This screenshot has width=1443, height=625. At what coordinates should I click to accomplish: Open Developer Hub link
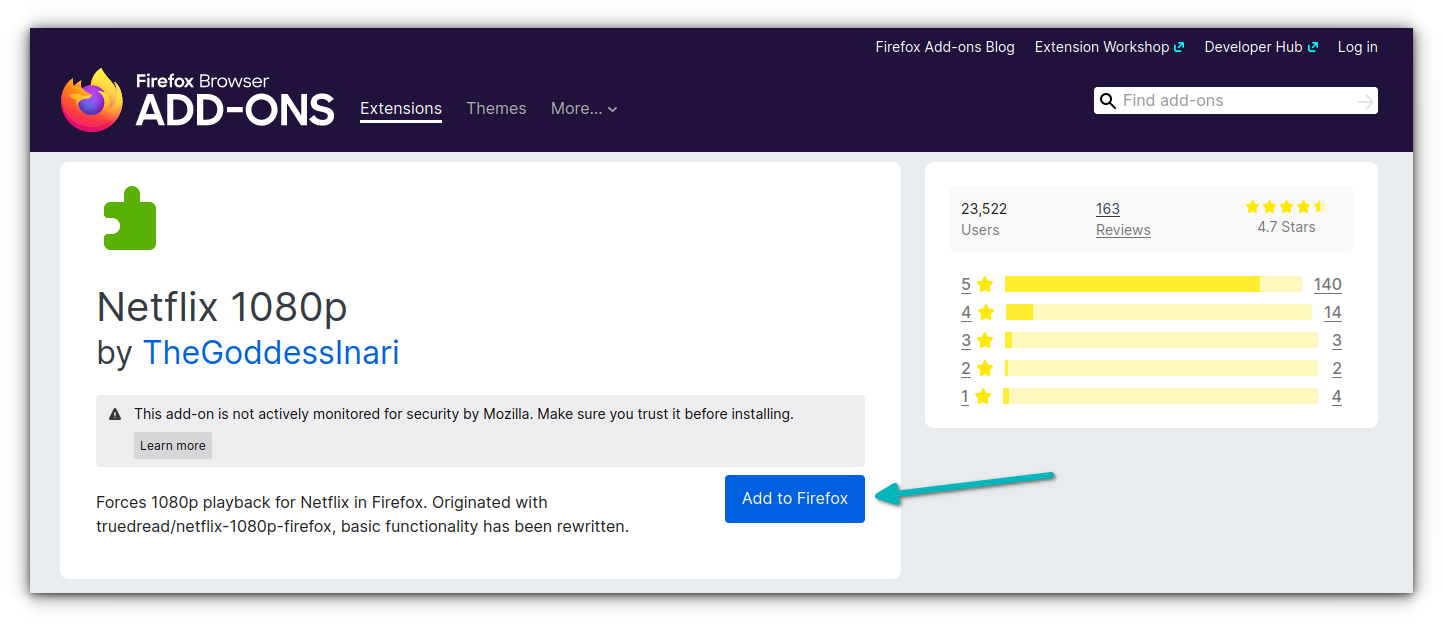[x=1261, y=47]
